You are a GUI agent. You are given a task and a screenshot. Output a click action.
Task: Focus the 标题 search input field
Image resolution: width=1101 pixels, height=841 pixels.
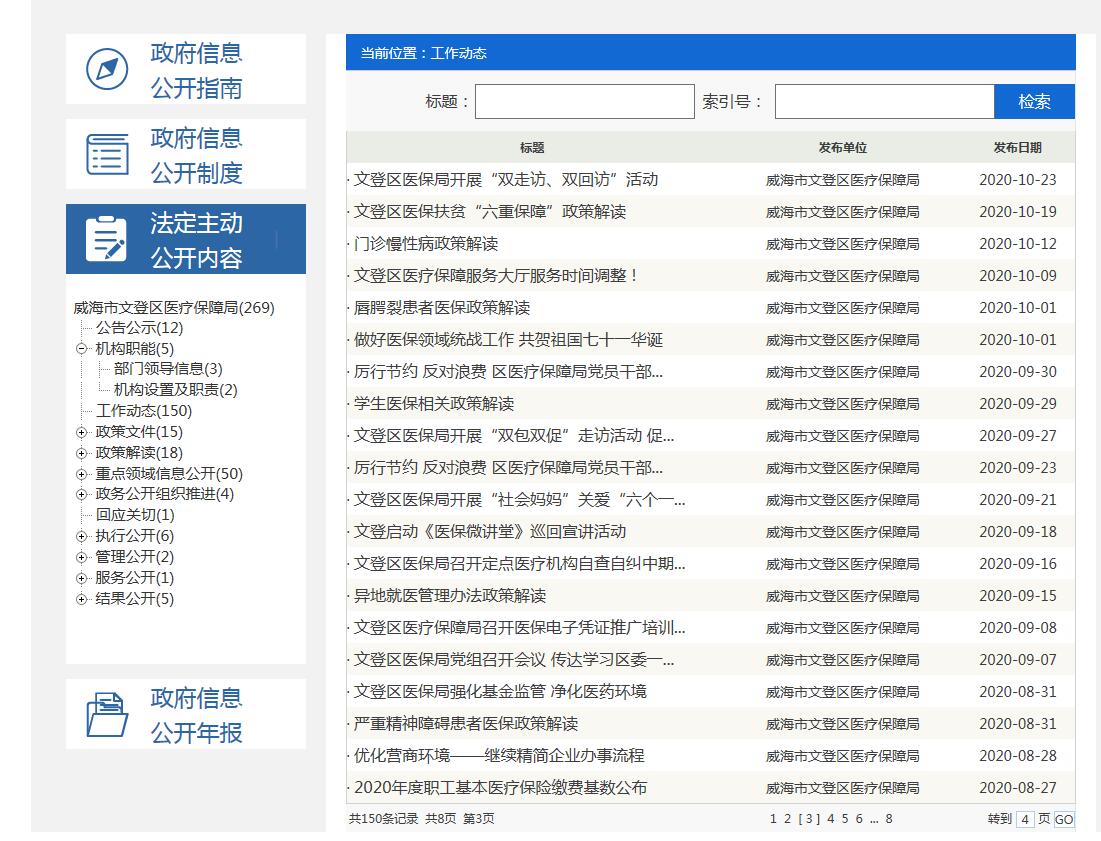click(584, 102)
